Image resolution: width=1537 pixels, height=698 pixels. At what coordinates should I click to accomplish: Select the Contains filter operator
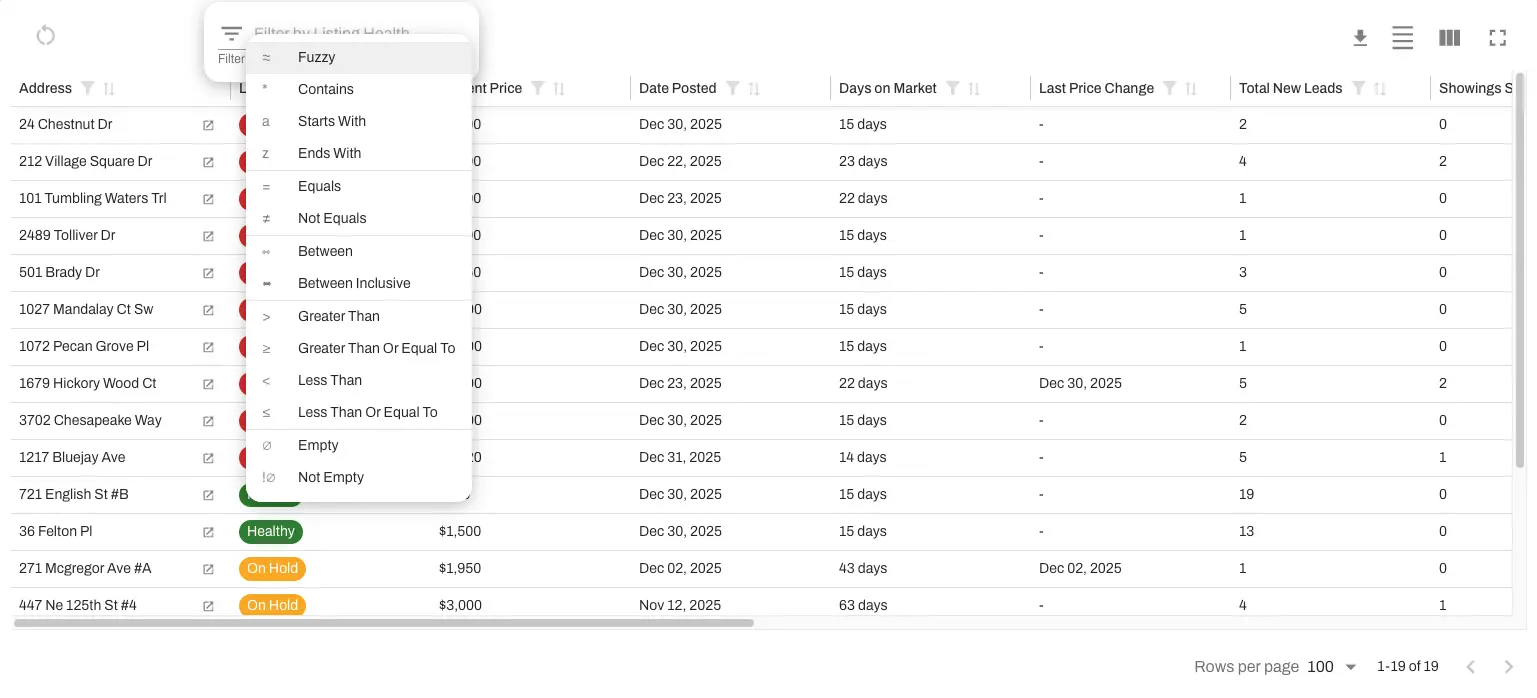pos(325,89)
